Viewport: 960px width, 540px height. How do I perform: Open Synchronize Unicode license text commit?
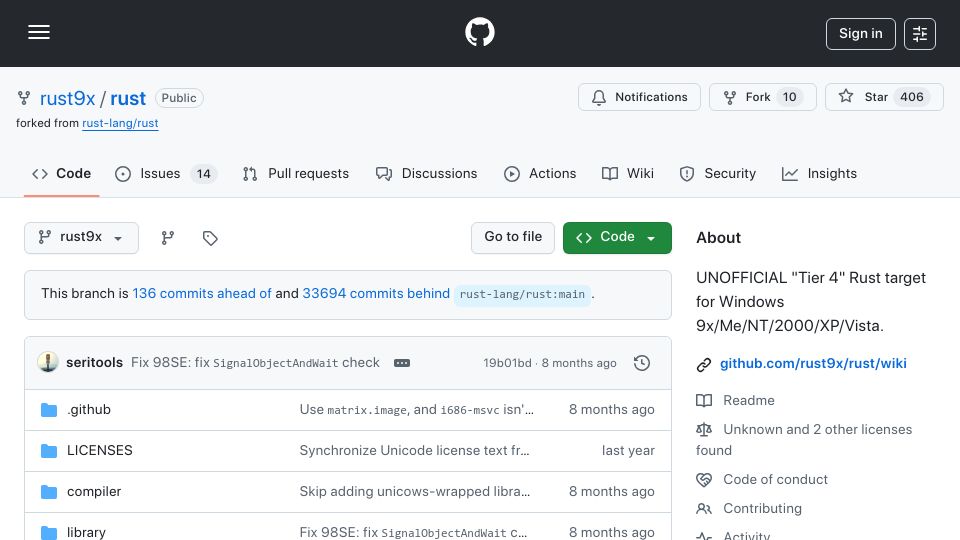(414, 451)
